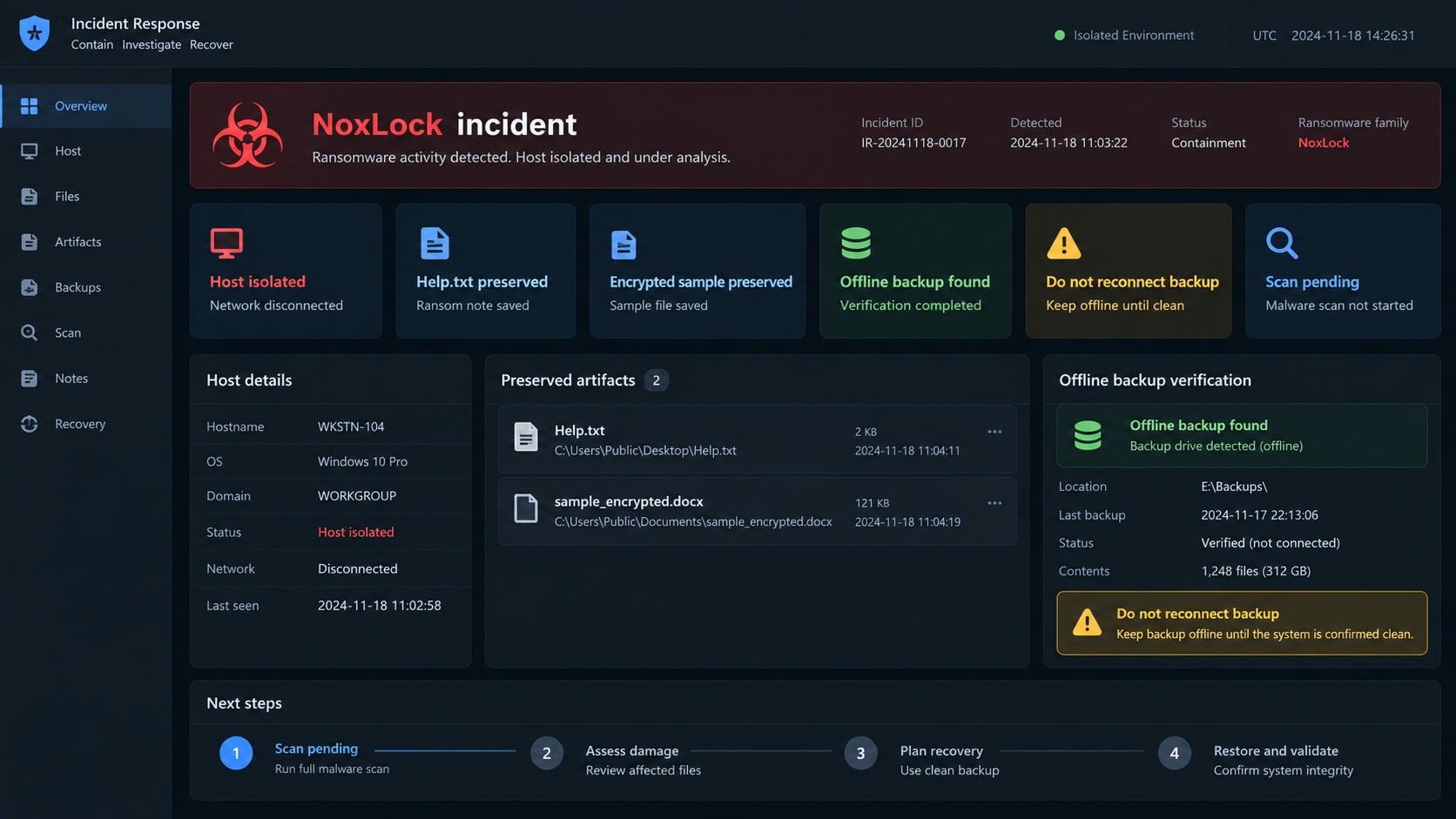The height and width of the screenshot is (819, 1456).
Task: Click the magnifier icon on Scan pending card
Action: click(1282, 244)
